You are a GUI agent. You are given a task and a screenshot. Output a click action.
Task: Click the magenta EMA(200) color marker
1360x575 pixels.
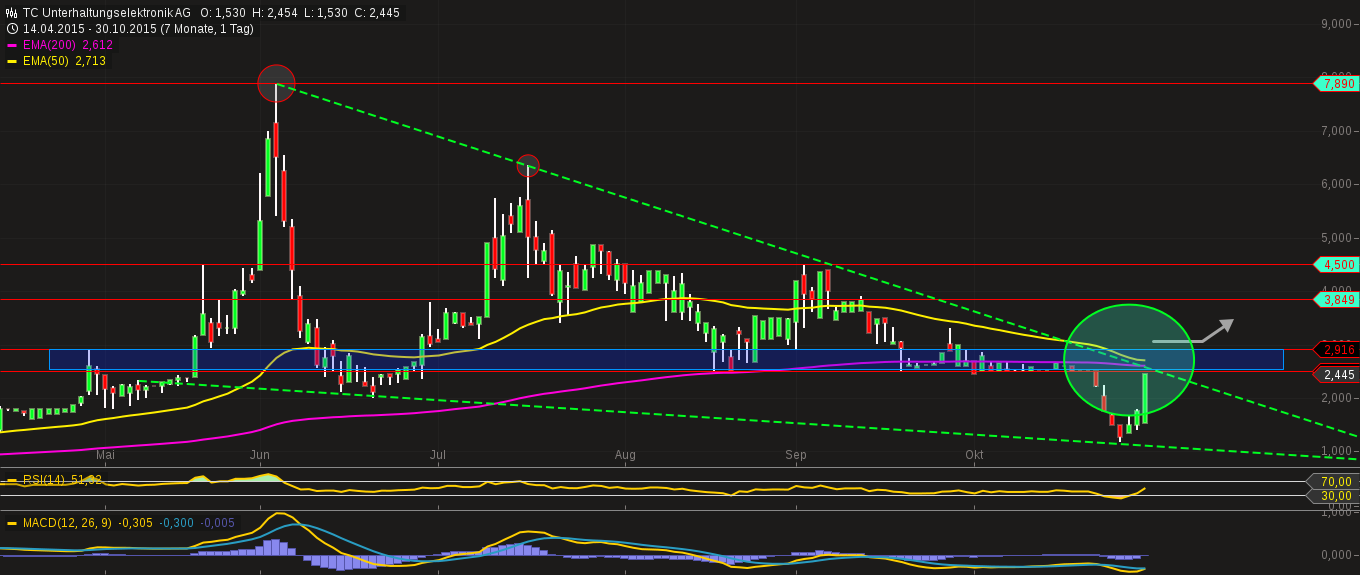(x=12, y=45)
